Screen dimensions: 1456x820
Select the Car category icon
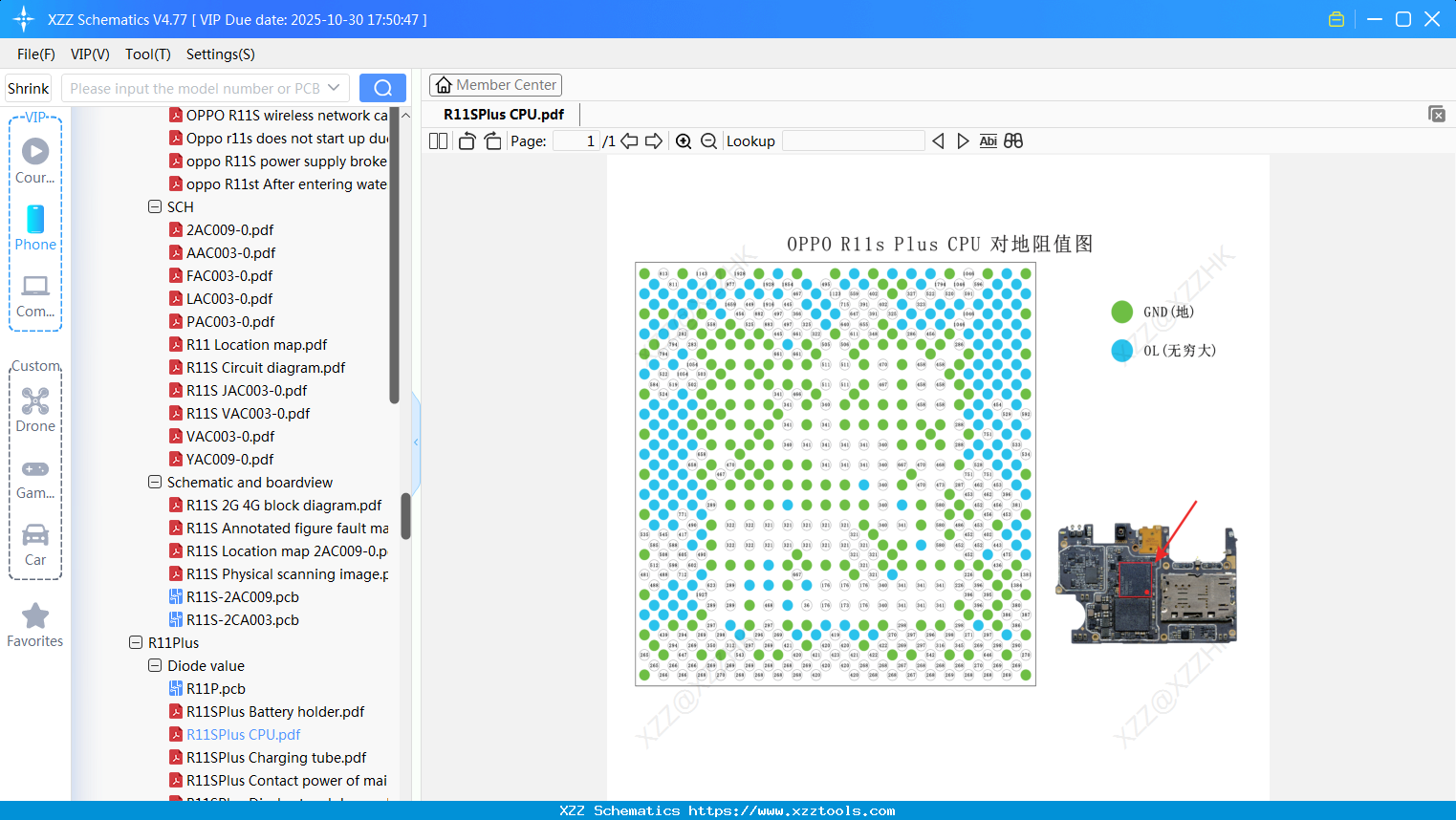[x=35, y=545]
